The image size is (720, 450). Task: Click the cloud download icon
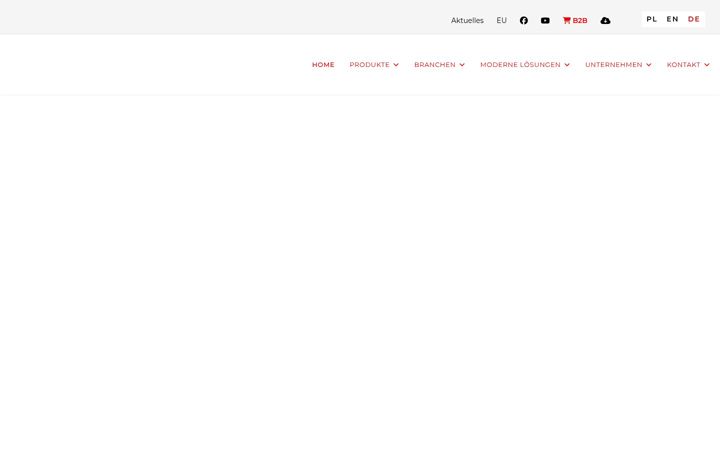[605, 20]
